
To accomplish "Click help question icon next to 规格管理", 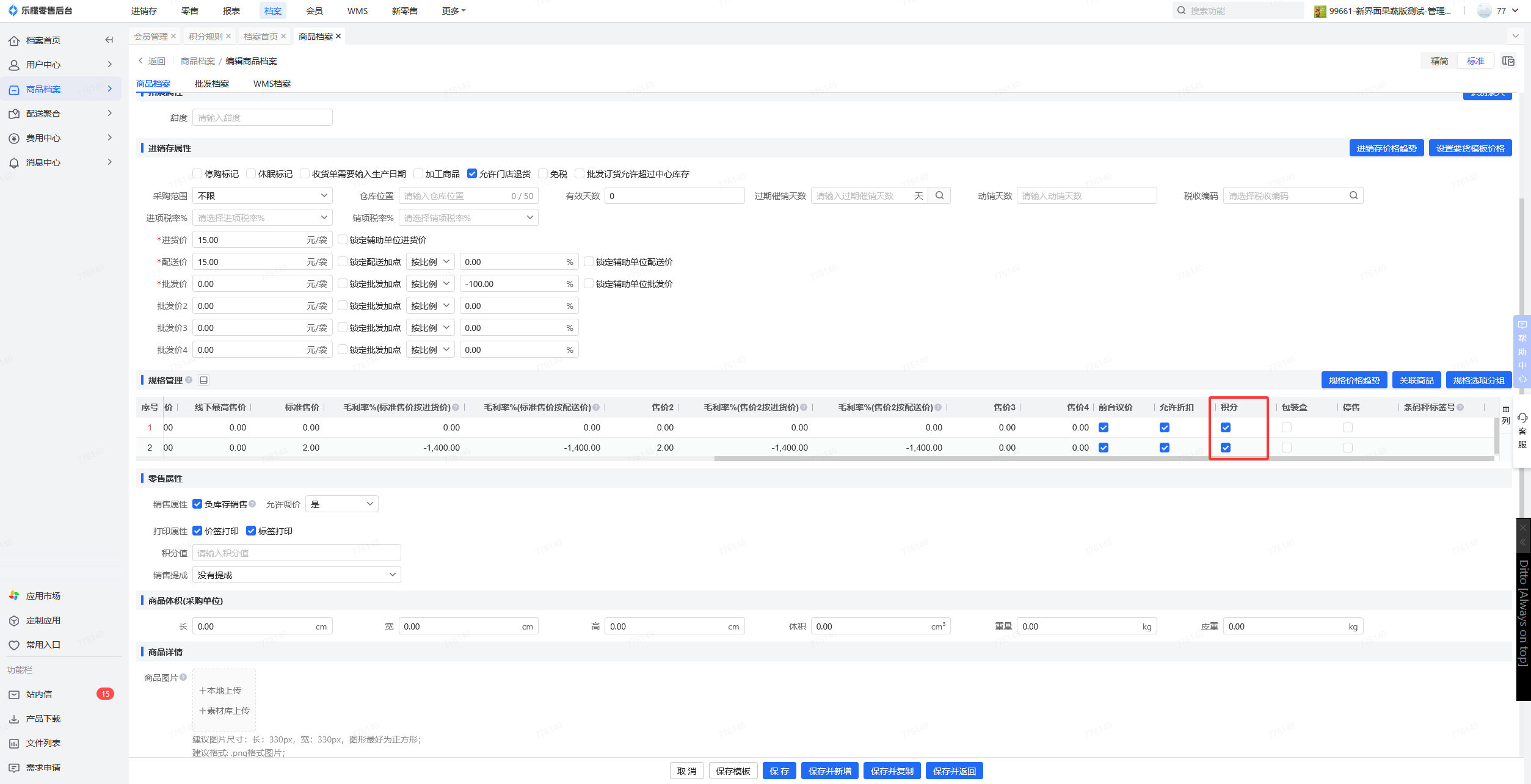I will [189, 380].
